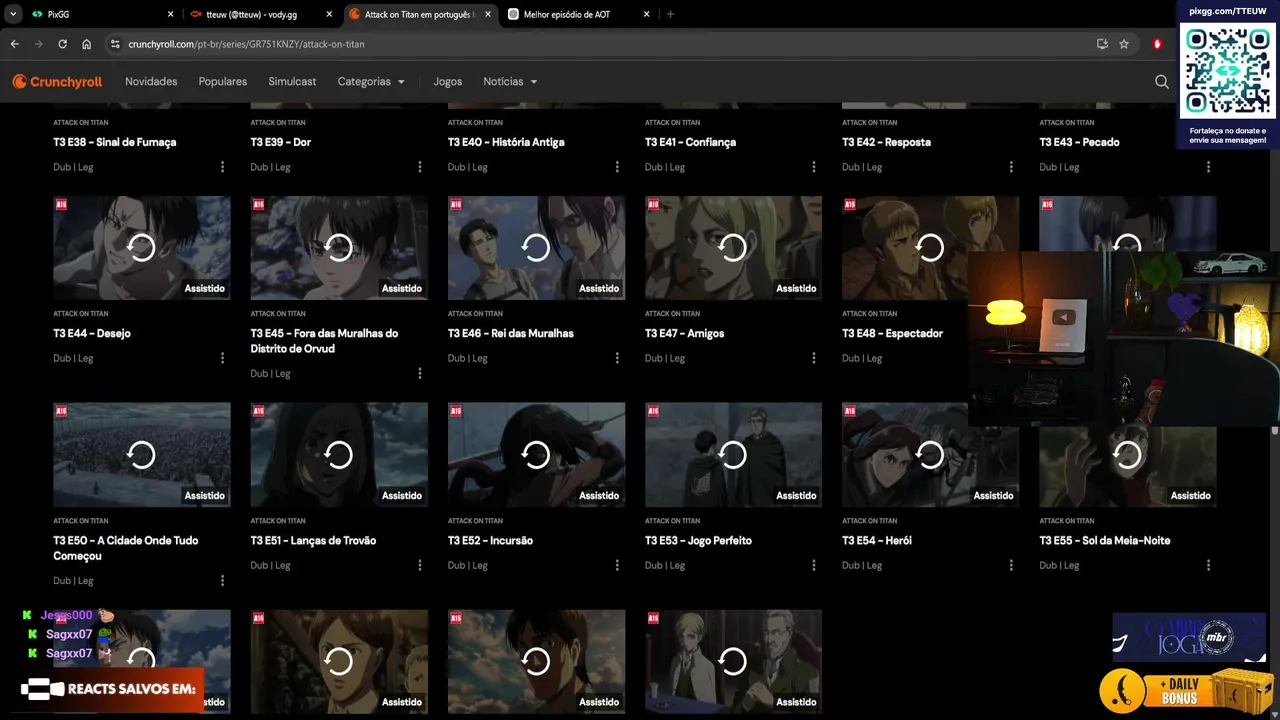Open episode T3 E48 – Espectador title
This screenshot has width=1280, height=720.
tap(892, 333)
